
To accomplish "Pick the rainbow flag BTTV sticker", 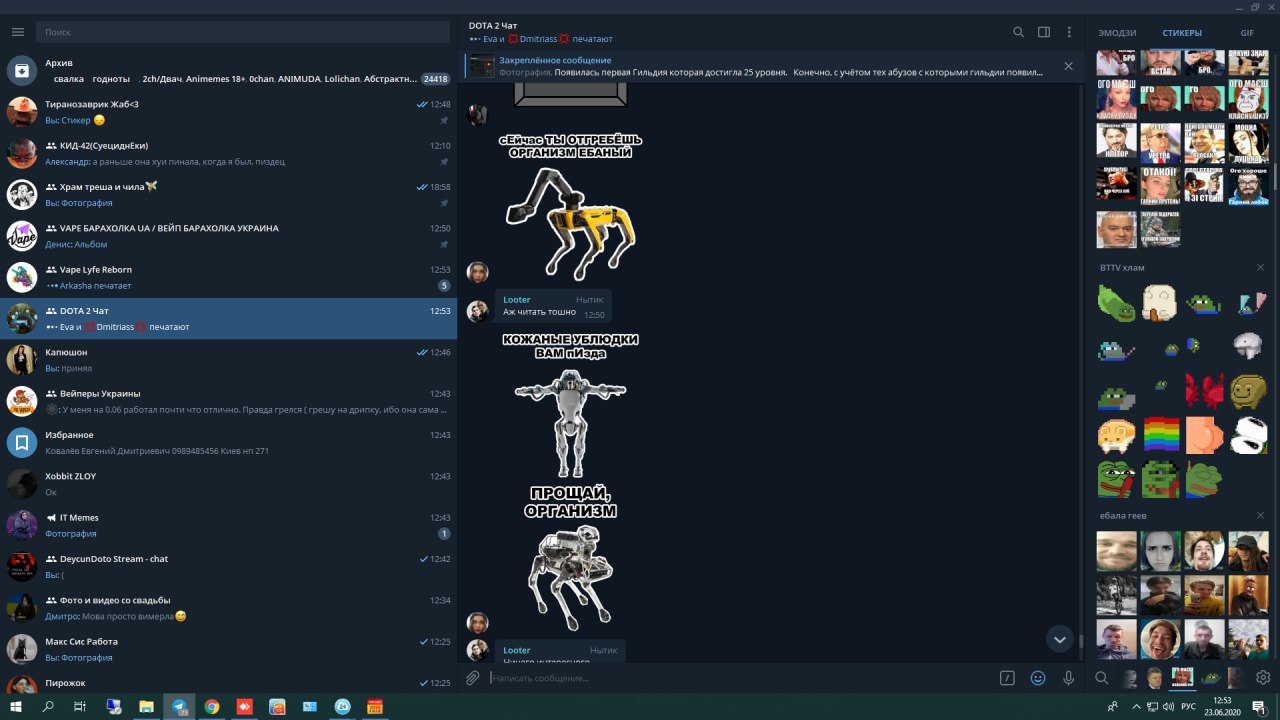I will pos(1161,436).
